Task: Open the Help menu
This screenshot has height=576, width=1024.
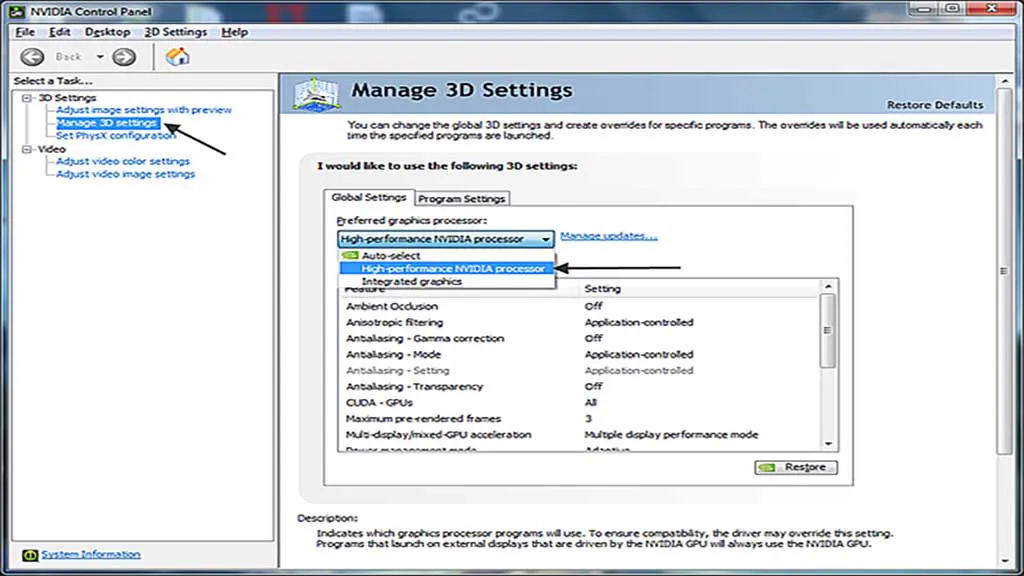Action: [x=234, y=32]
